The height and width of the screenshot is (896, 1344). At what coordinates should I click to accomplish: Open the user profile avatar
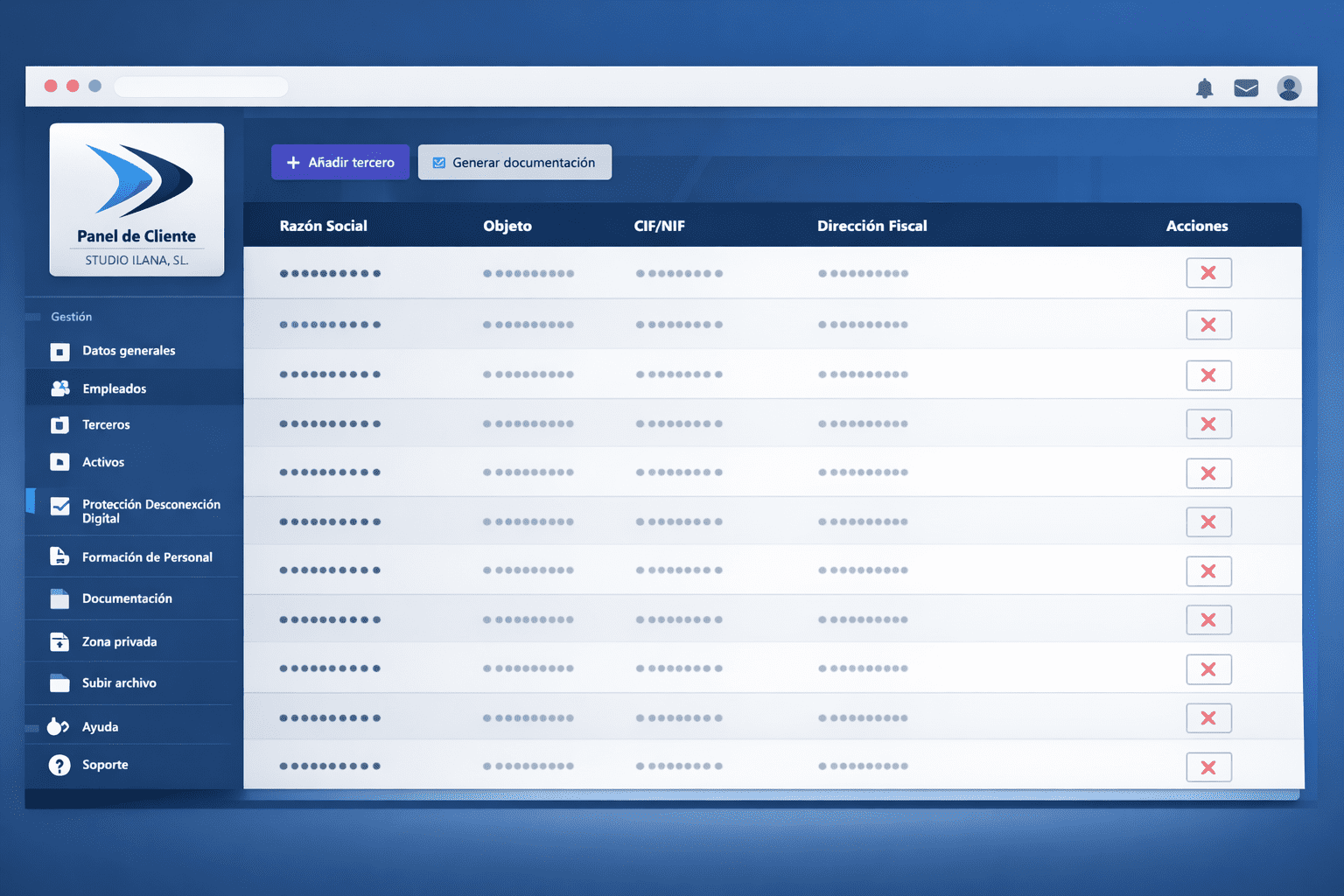pyautogui.click(x=1290, y=87)
